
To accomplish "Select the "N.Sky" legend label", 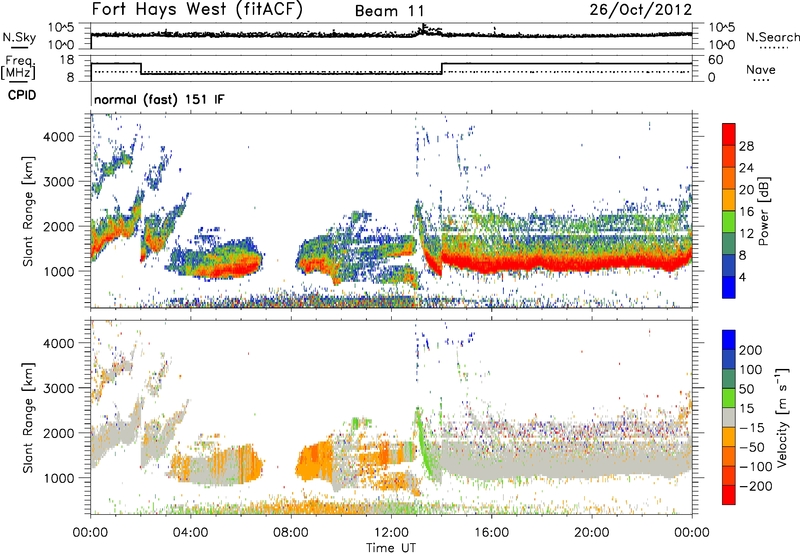I will coord(19,37).
